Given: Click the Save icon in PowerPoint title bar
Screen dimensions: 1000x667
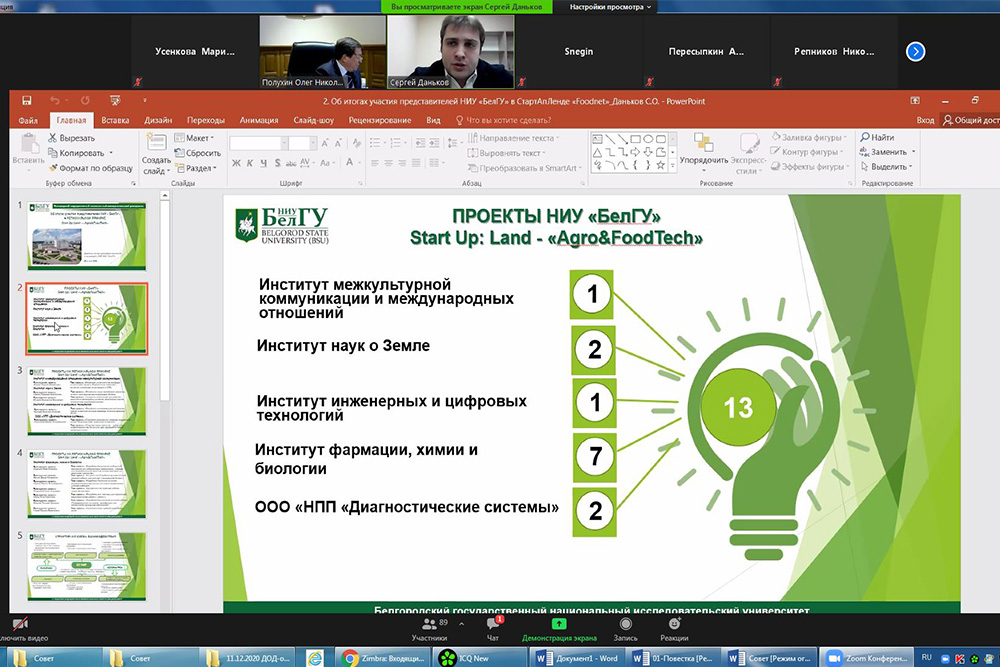Looking at the screenshot, I should [26, 101].
